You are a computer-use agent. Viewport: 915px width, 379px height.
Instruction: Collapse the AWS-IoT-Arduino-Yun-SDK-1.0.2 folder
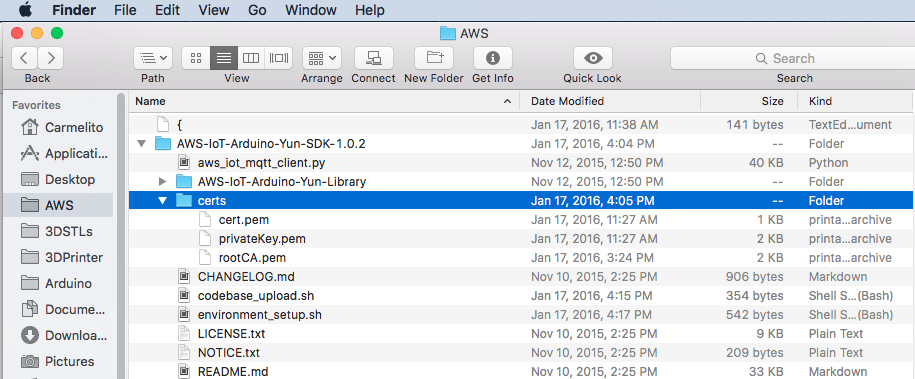coord(141,144)
